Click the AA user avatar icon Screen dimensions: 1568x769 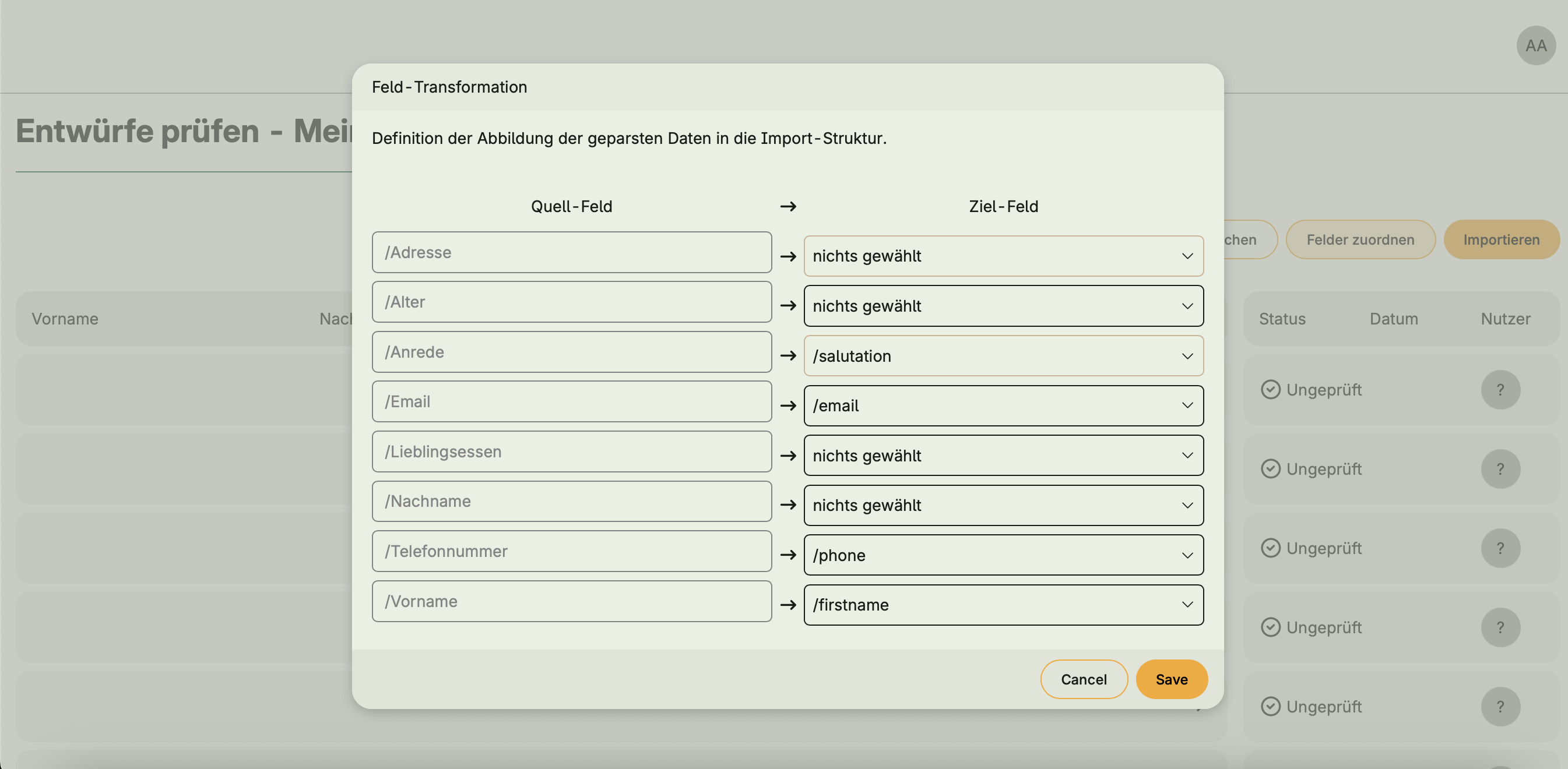(x=1535, y=45)
